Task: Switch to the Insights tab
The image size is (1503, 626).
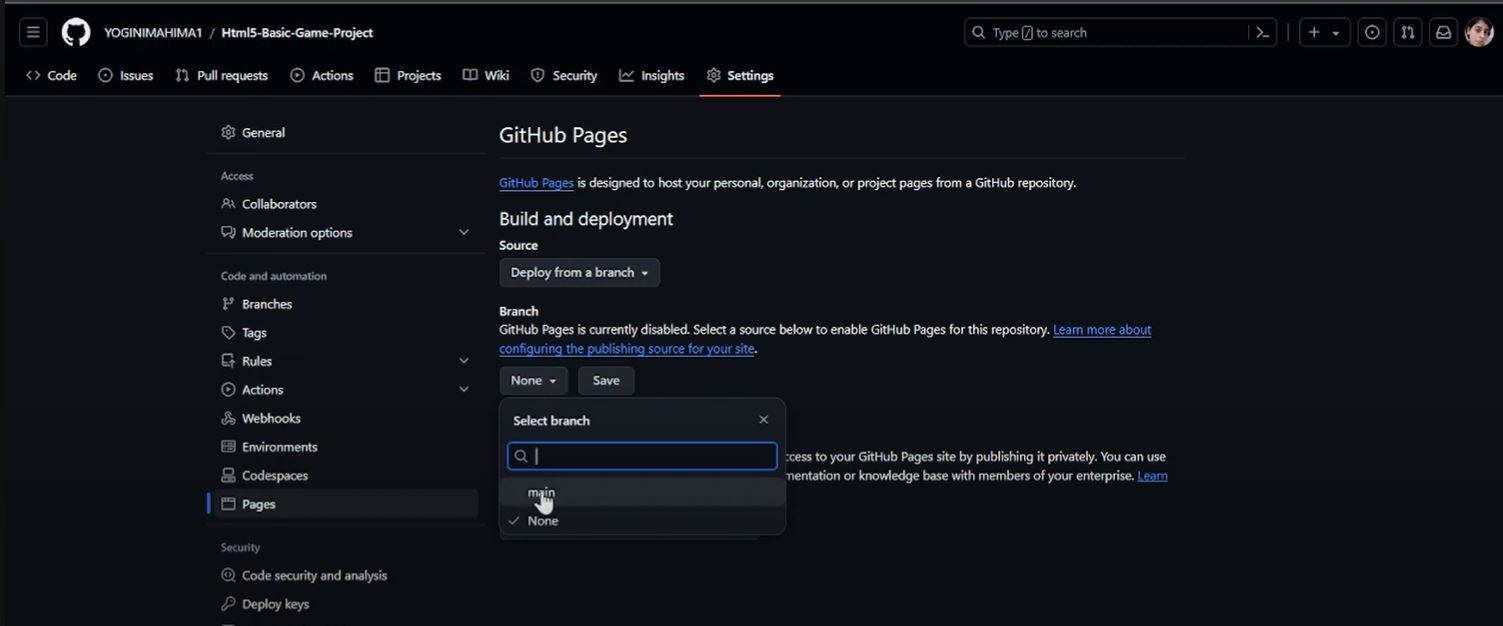Action: (x=652, y=76)
